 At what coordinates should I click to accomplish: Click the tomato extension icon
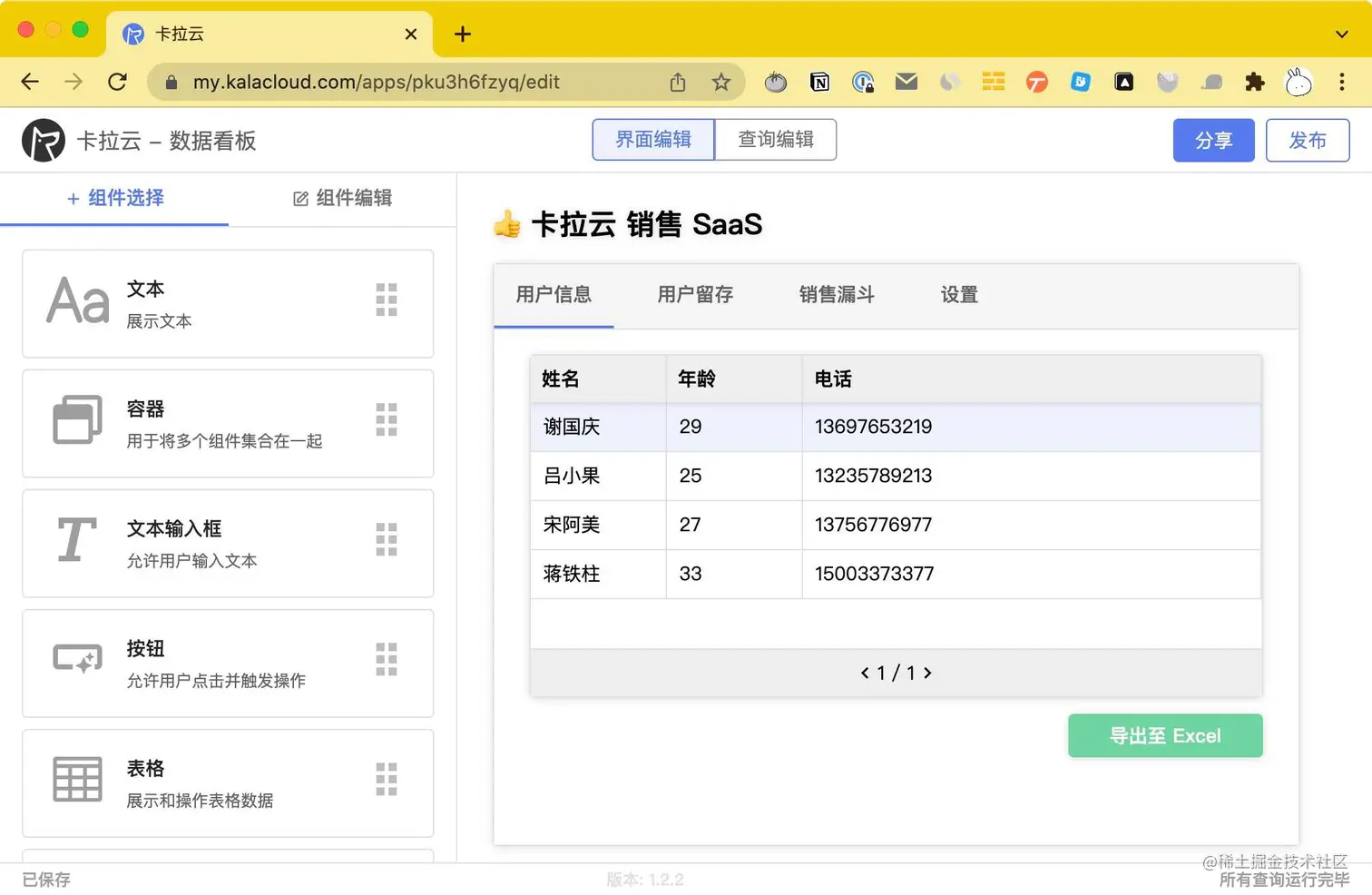click(x=776, y=83)
